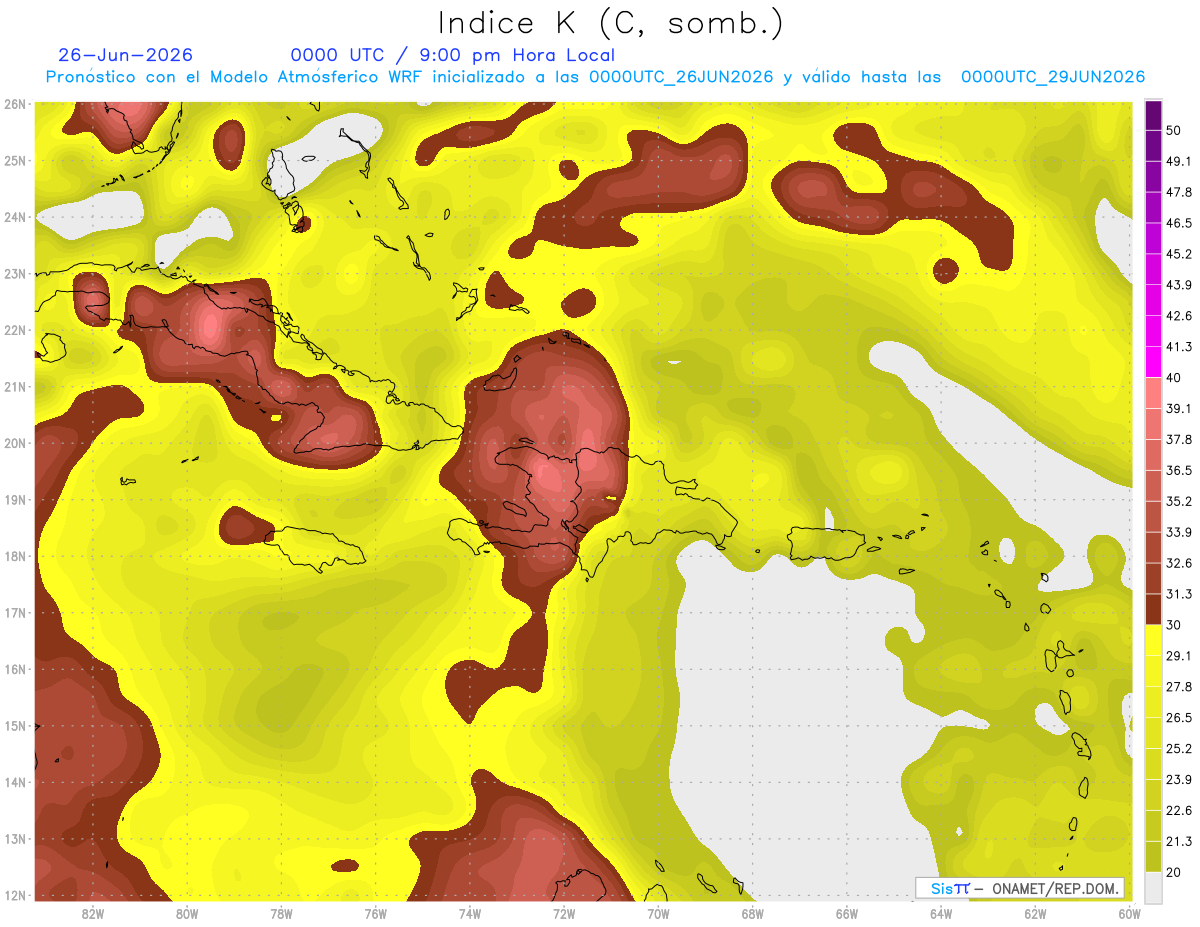Click the colorbar label '29.1'
1200x927 pixels.
(1179, 655)
